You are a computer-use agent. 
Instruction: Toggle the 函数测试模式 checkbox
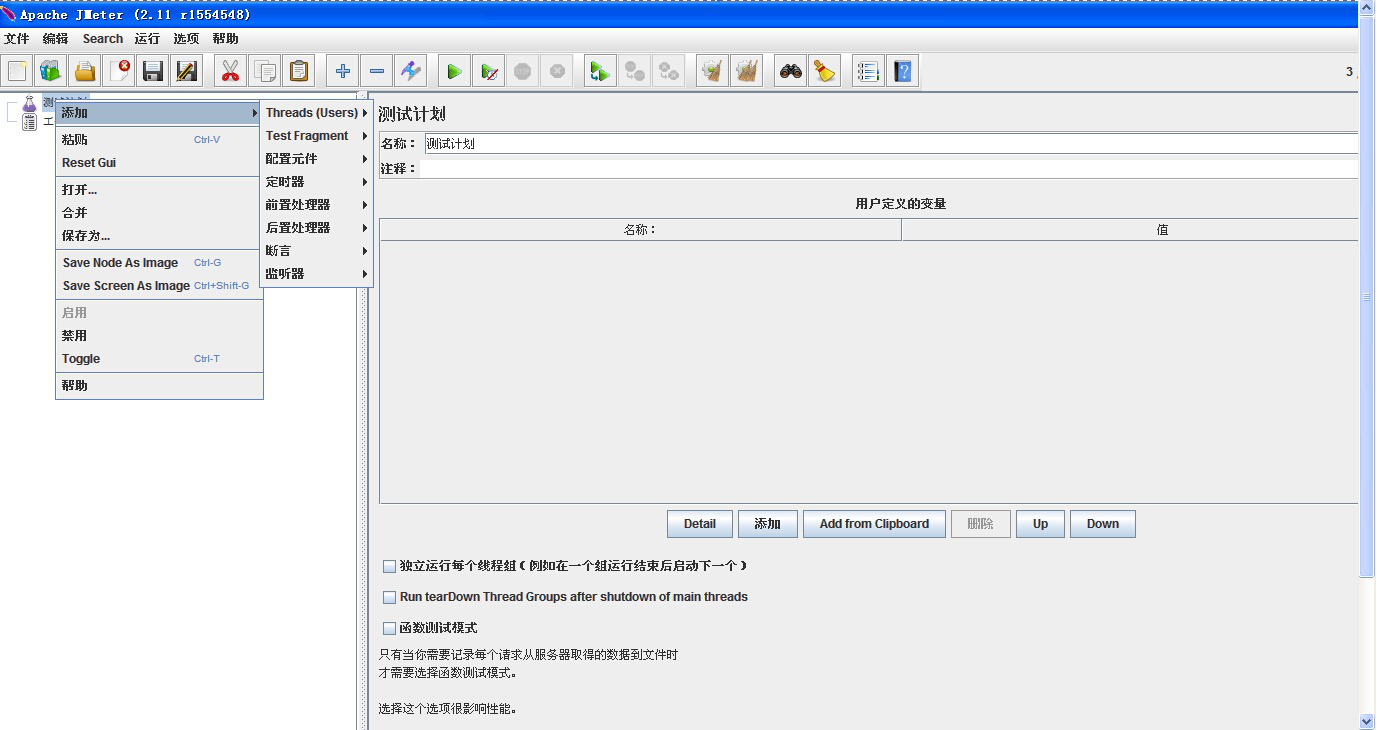[390, 628]
